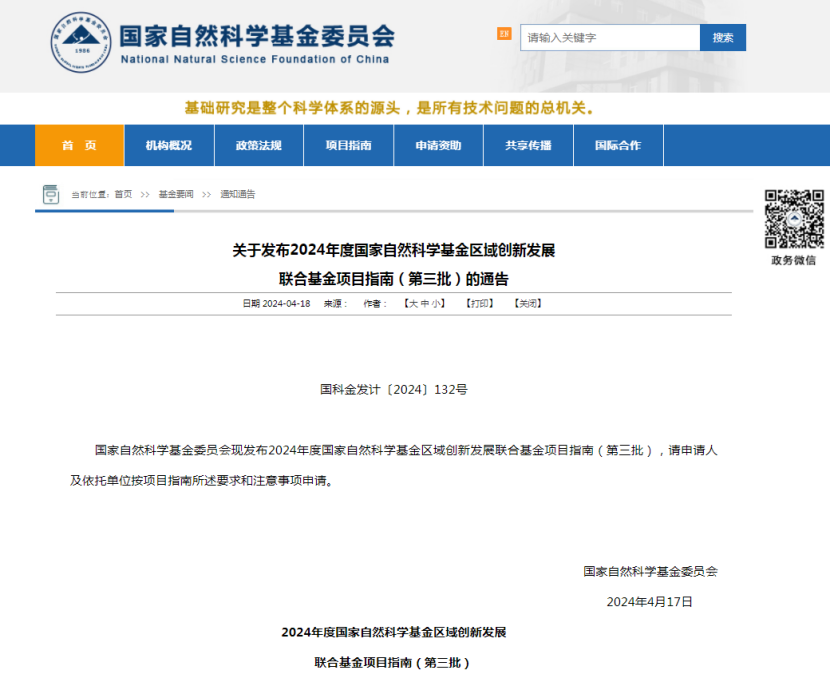Type in the 请输入关键字 search field
This screenshot has width=830, height=690.
610,38
